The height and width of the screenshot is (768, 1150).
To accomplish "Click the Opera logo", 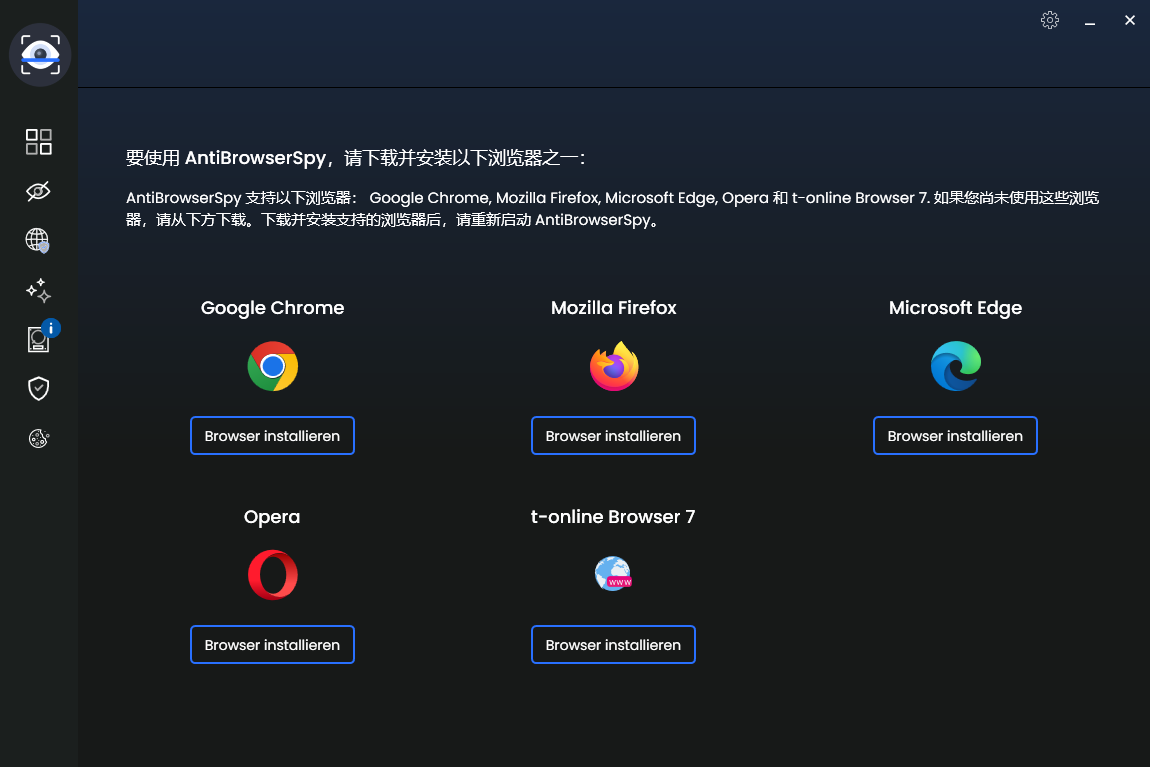I will click(x=272, y=575).
